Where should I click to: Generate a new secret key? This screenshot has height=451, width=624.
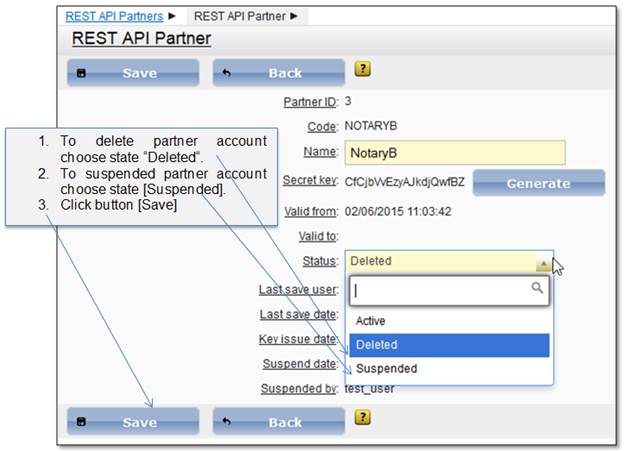pos(538,183)
